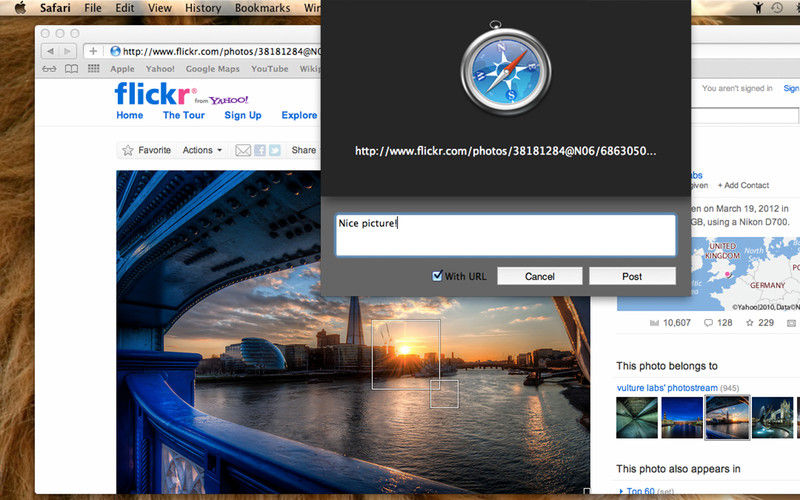Click the Share button on flickr toolbar
This screenshot has width=800, height=500.
tap(304, 150)
